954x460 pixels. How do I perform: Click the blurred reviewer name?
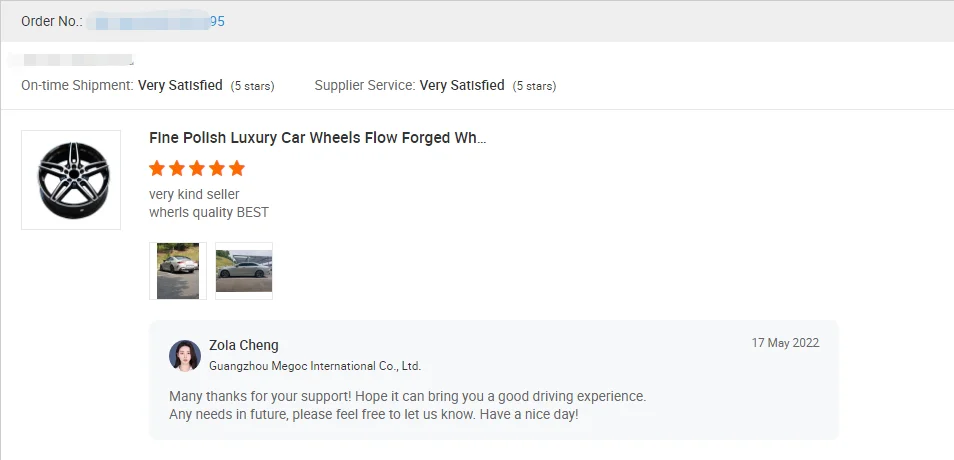click(x=77, y=61)
